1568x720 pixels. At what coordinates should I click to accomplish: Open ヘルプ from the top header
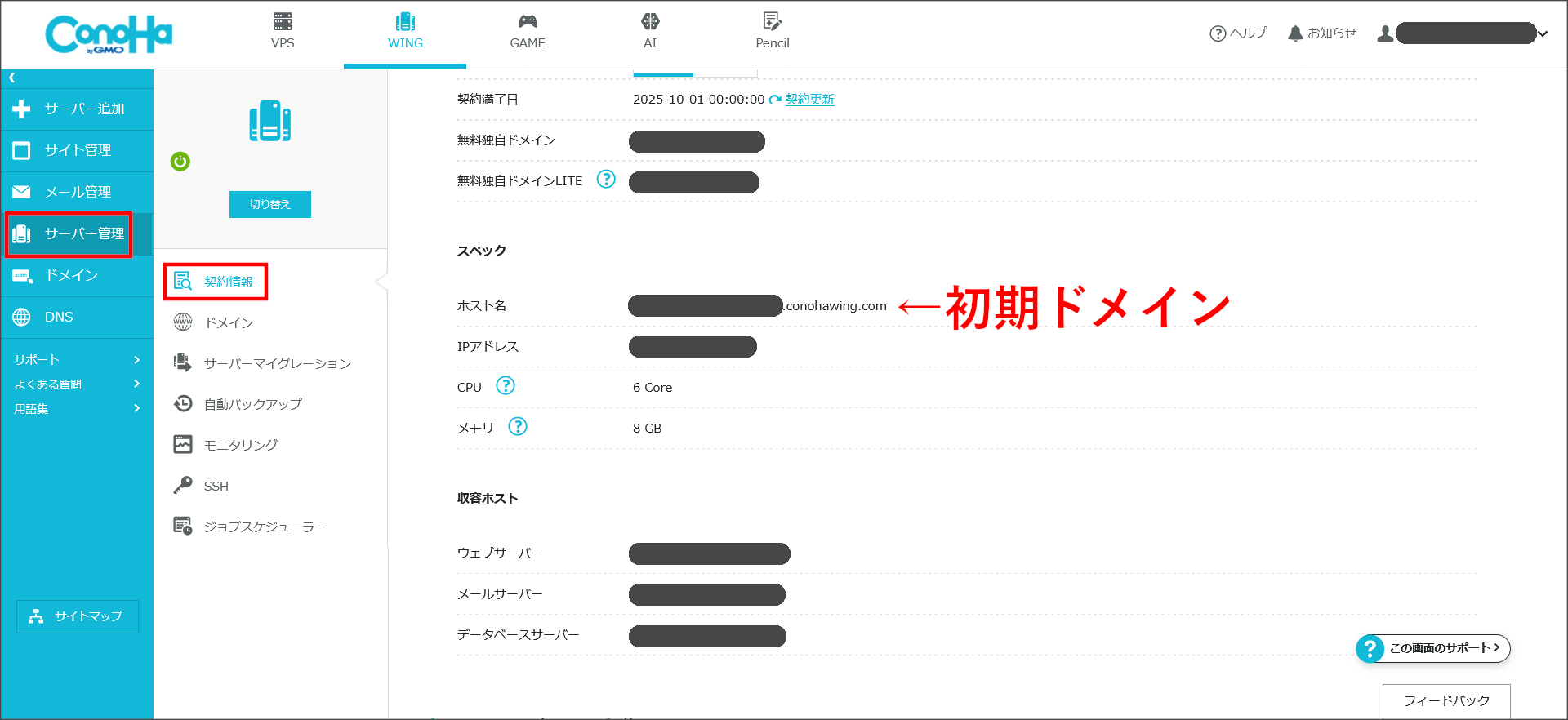[1238, 33]
